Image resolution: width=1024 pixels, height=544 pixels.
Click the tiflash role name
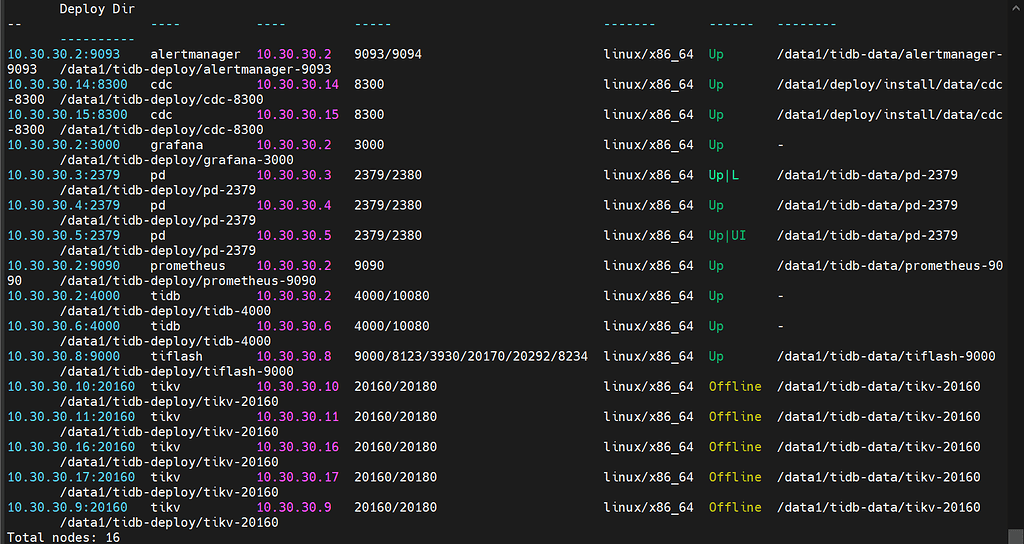[x=176, y=356]
